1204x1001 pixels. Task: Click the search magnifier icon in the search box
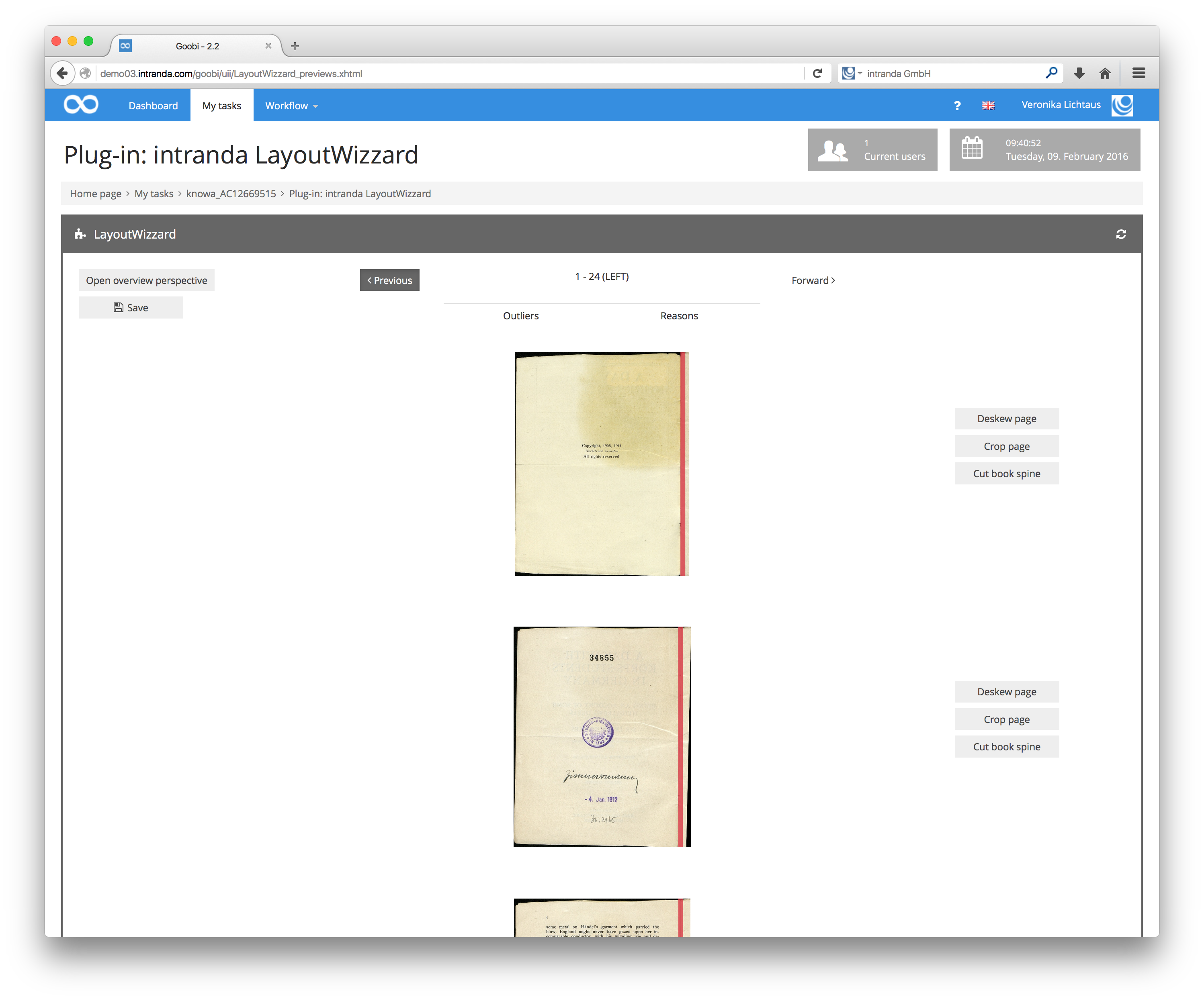click(1051, 73)
